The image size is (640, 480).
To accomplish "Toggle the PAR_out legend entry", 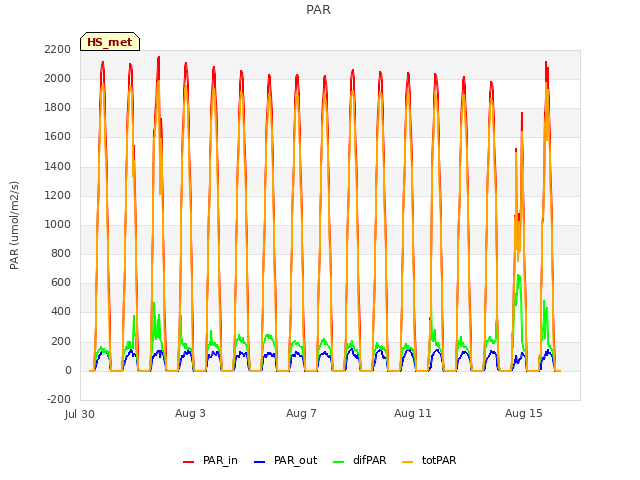I will (x=286, y=460).
